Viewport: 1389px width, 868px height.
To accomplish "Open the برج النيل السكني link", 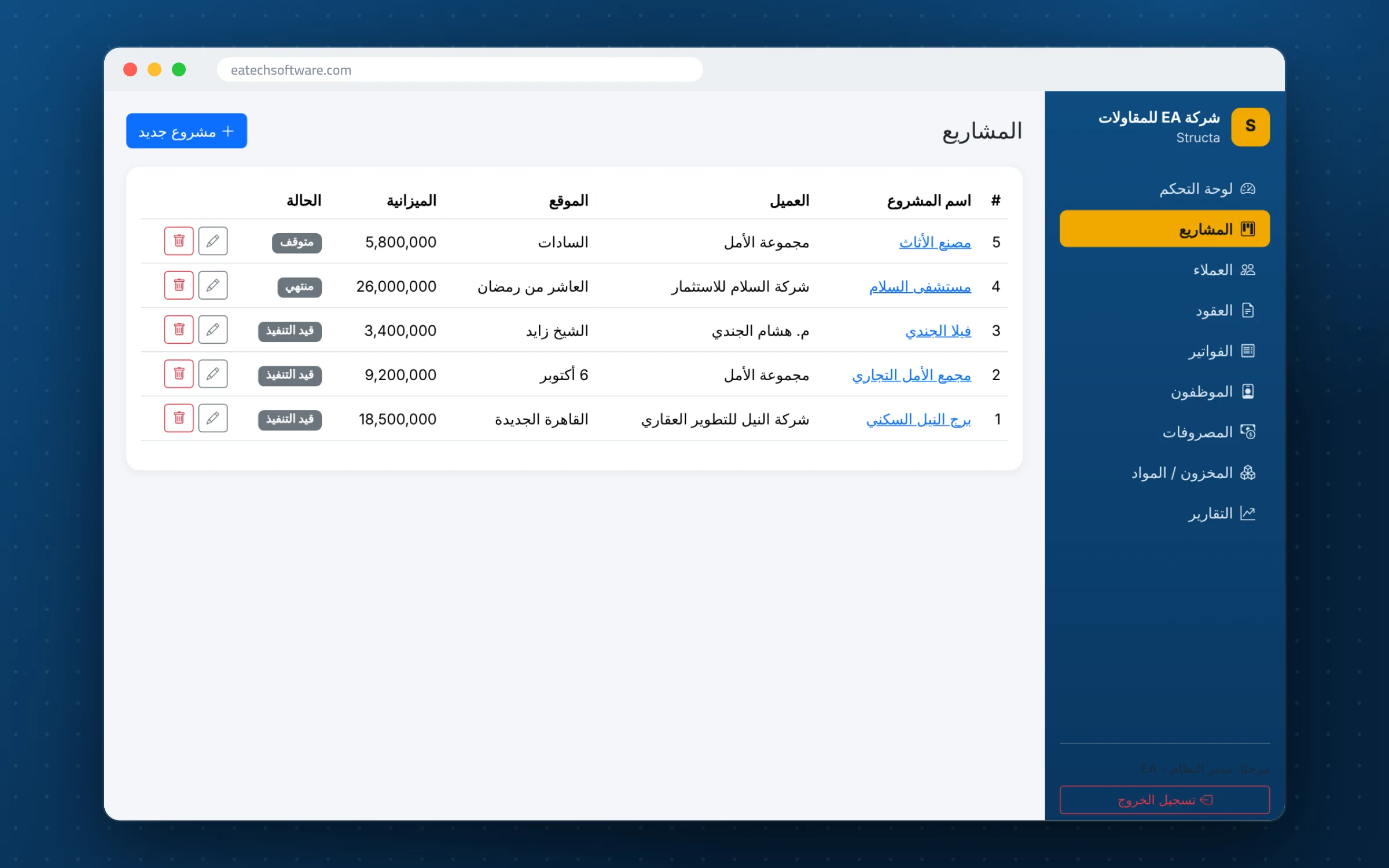I will coord(918,420).
